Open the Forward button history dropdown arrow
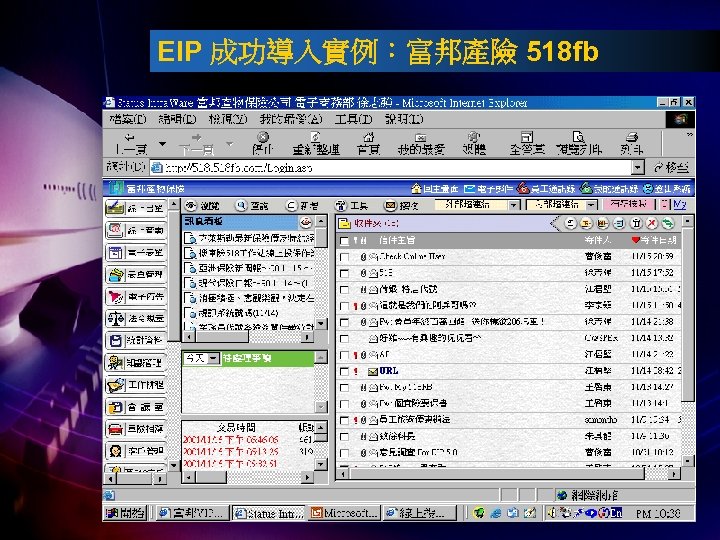The height and width of the screenshot is (540, 720). pos(229,144)
